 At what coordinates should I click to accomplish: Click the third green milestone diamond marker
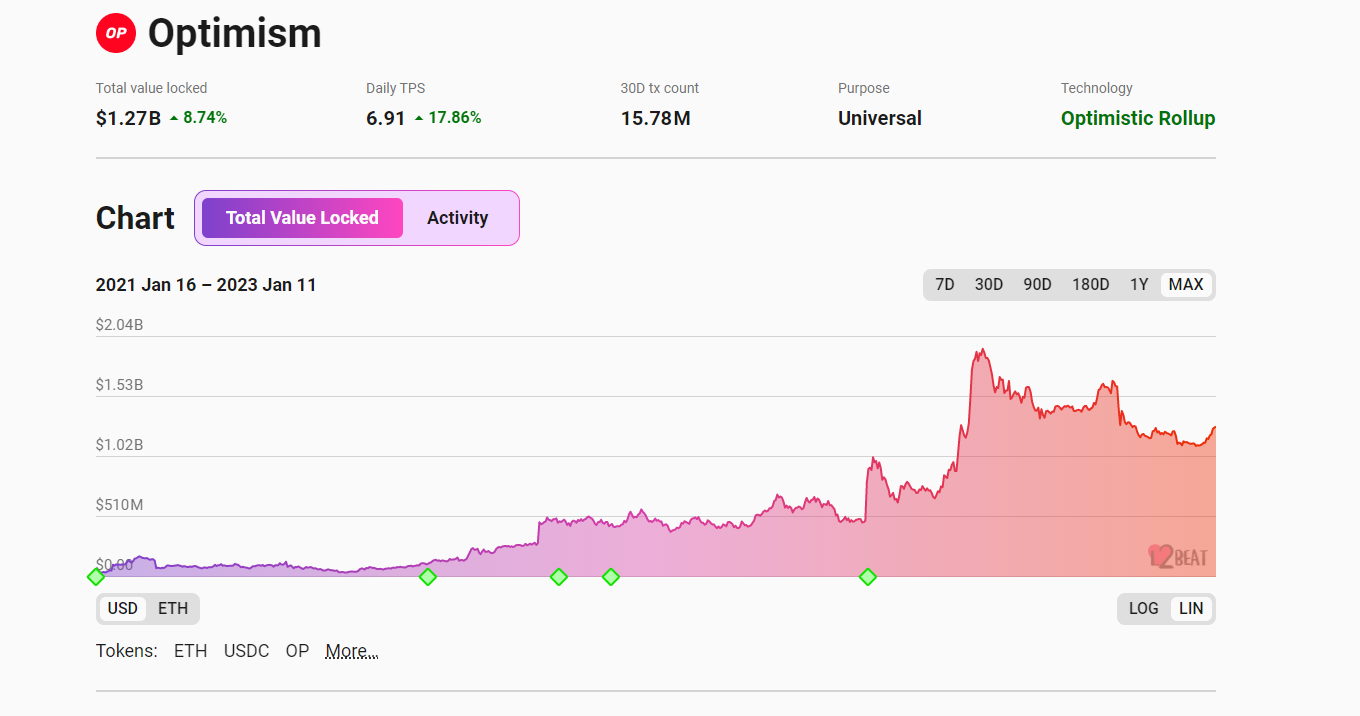point(559,577)
